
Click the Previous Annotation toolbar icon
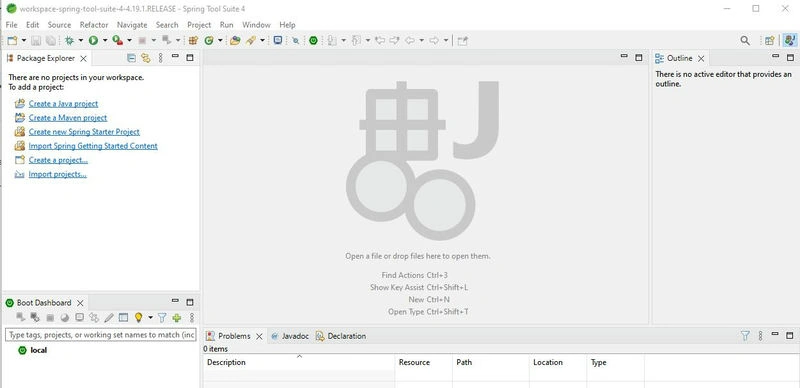357,40
